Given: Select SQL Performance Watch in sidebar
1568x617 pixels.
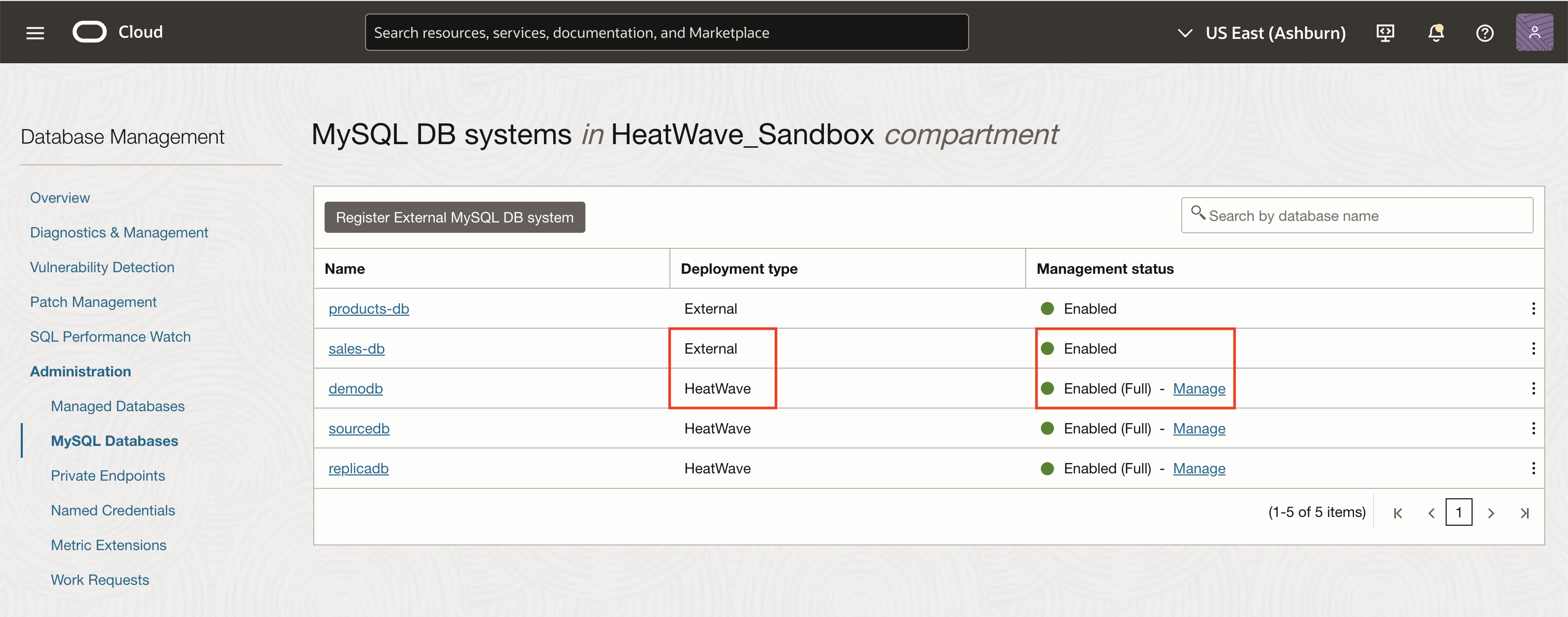Looking at the screenshot, I should [110, 336].
